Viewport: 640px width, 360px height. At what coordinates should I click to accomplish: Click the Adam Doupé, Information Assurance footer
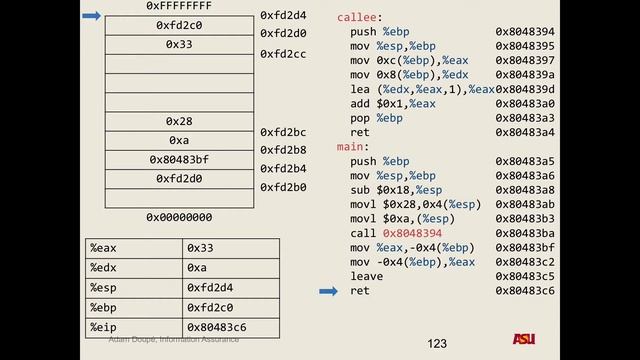(174, 340)
